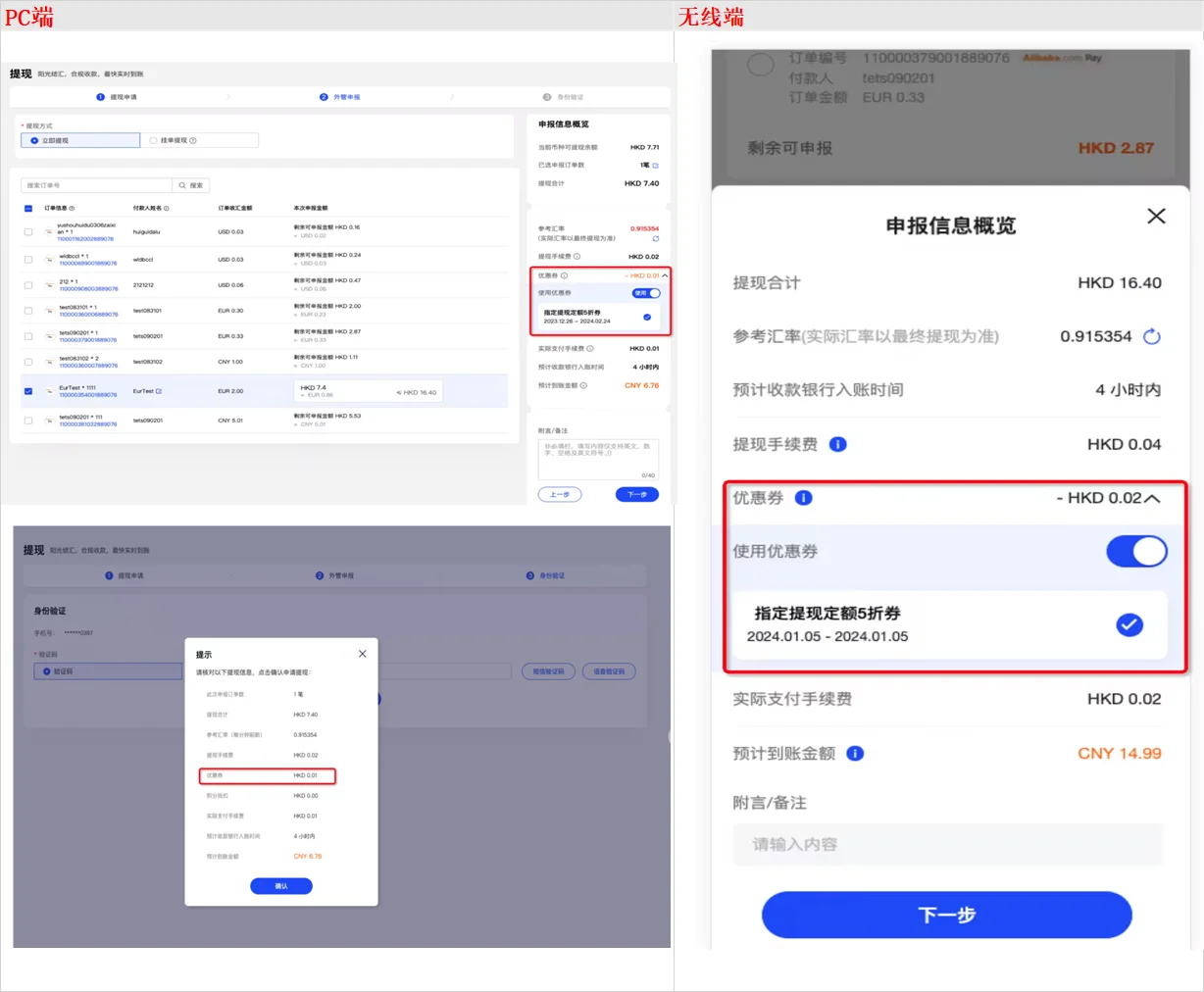
Task: Toggle the mobile 使用优惠券 switch
Action: (1136, 552)
